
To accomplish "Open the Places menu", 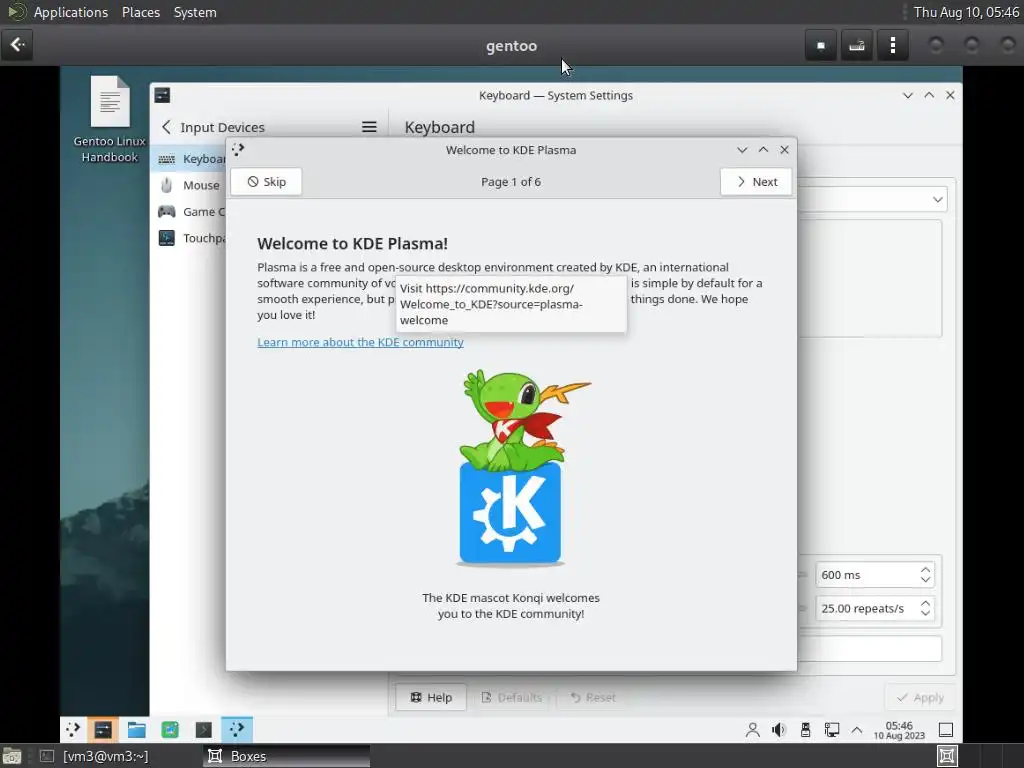I will [141, 12].
